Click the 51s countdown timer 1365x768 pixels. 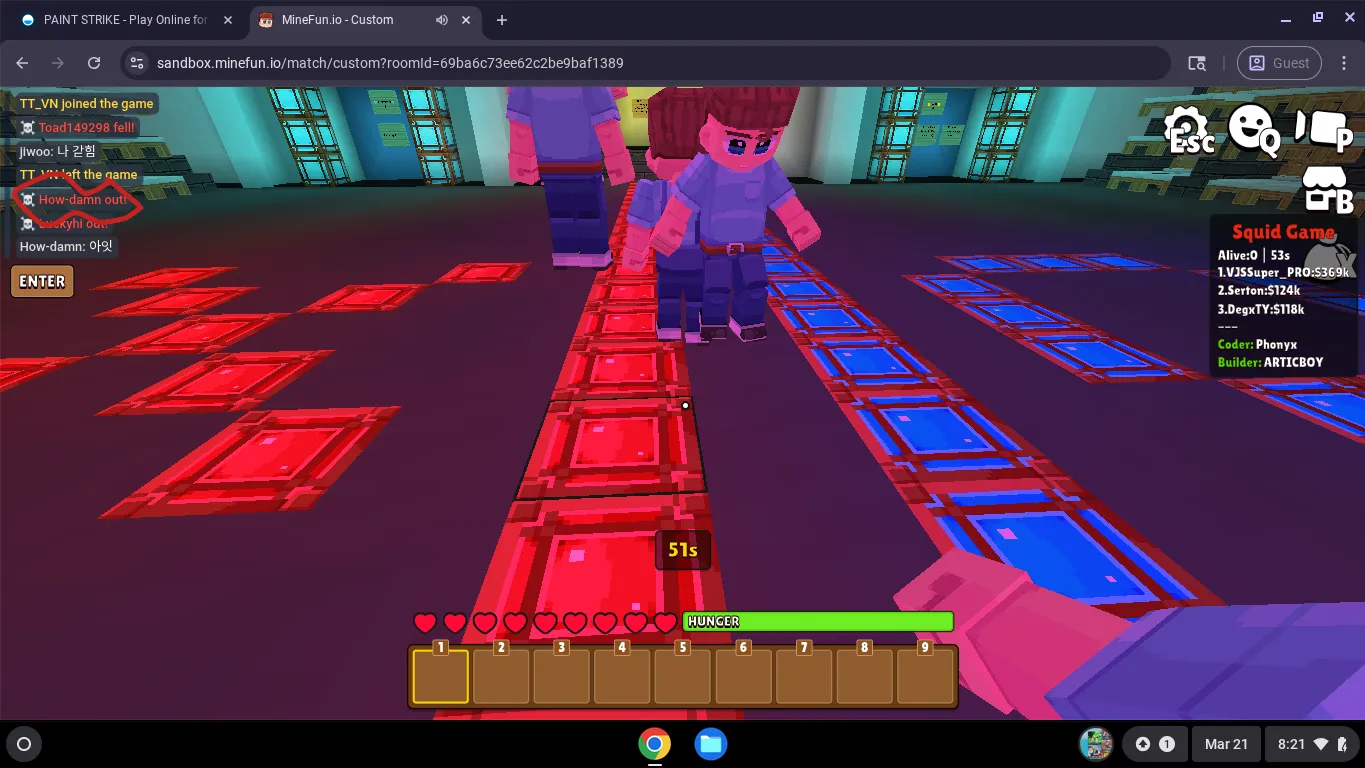point(683,550)
